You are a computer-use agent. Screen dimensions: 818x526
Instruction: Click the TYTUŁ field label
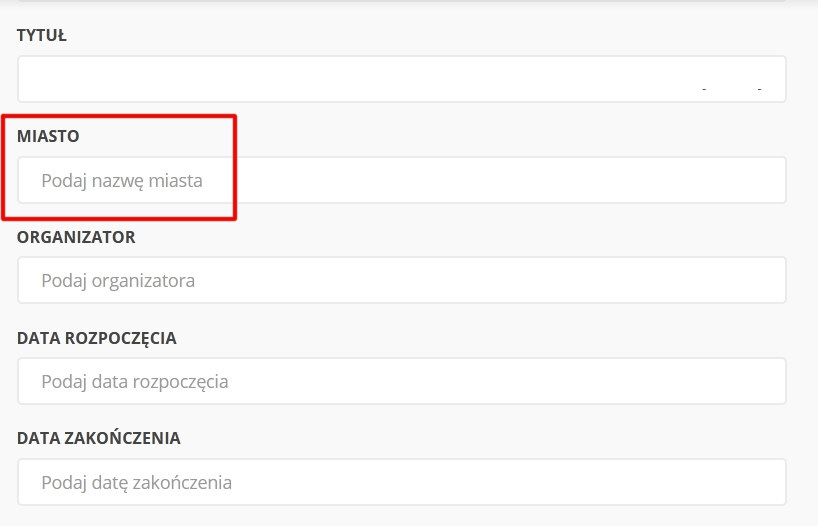pos(42,36)
